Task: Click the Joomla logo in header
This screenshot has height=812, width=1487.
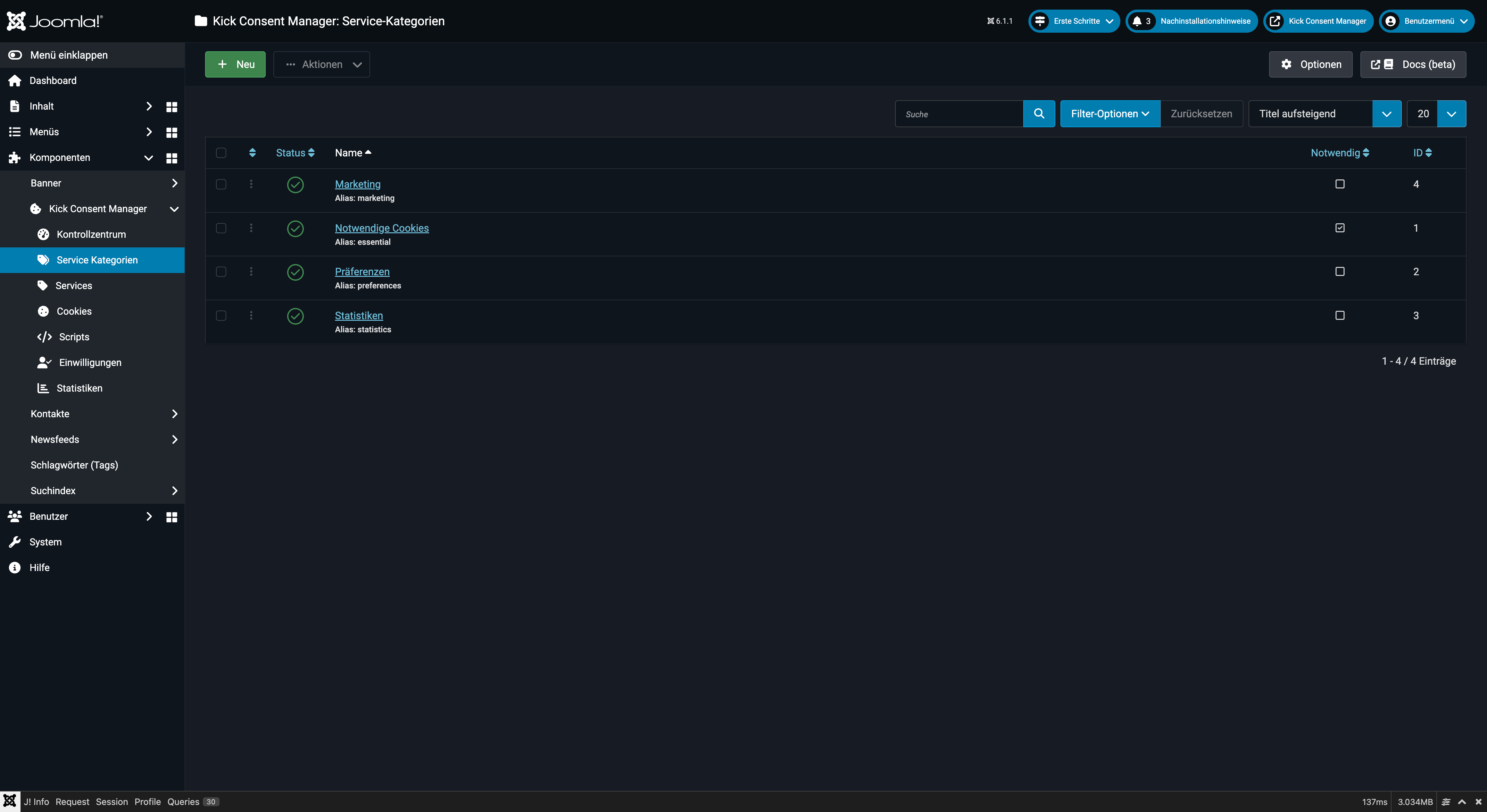Action: click(x=55, y=21)
